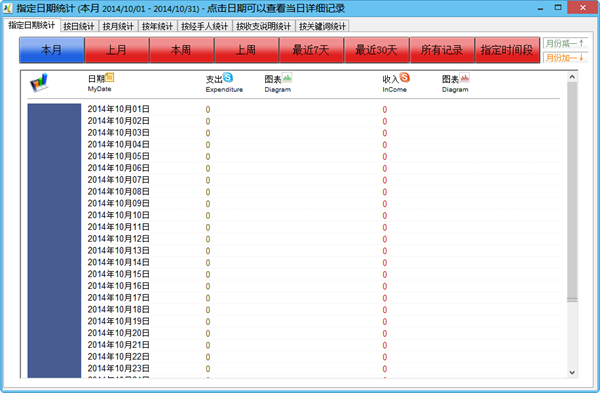600x393 pixels.
Task: Click the scrollbar up arrow
Action: click(x=572, y=77)
